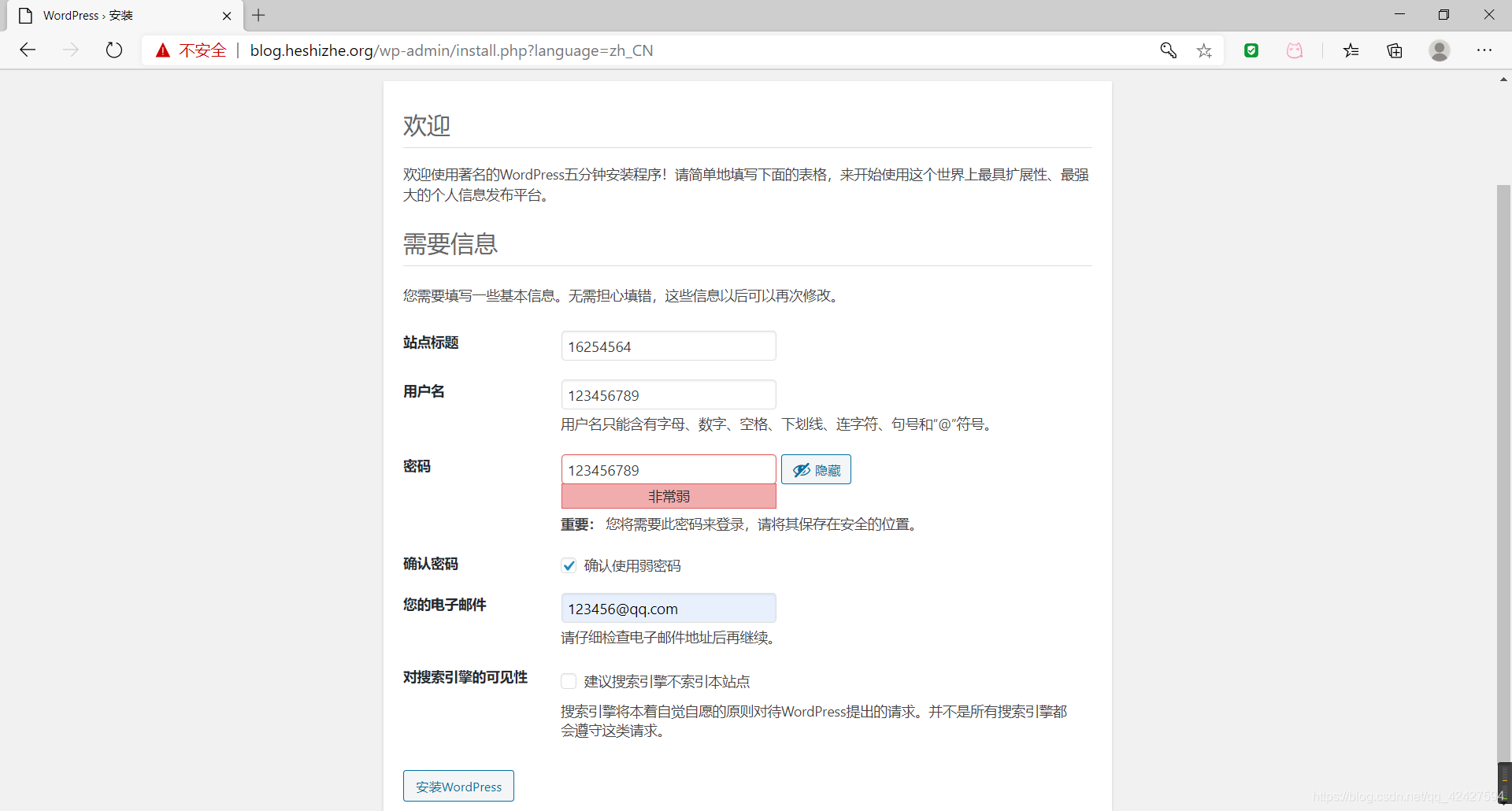The image size is (1512, 811).
Task: Open the favorites list
Action: (x=1351, y=50)
